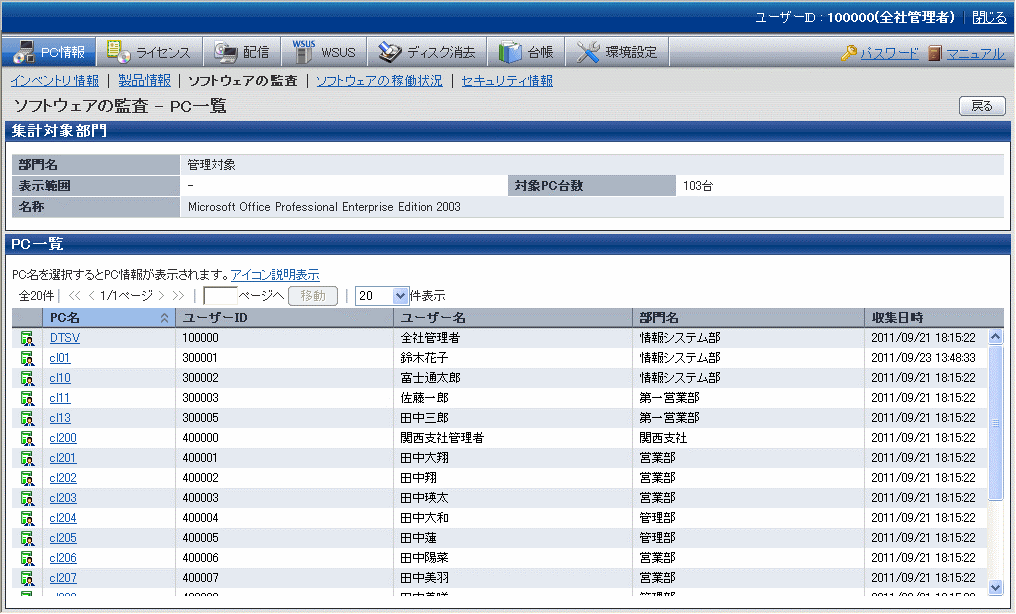Click the page number input field
Screen dimensions: 1016x614
[220, 296]
